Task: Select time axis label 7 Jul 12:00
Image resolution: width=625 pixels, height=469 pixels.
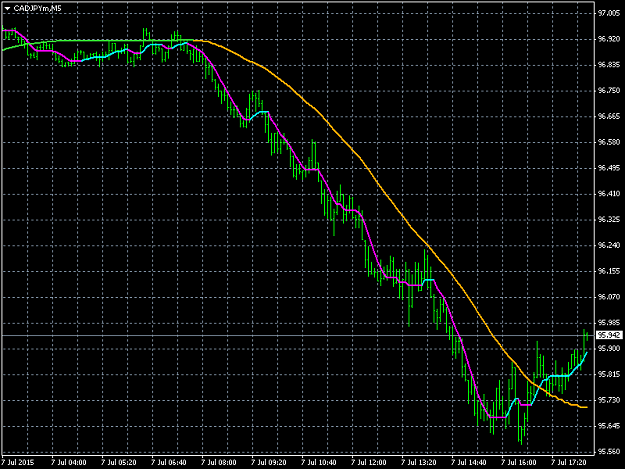Action: 369,463
